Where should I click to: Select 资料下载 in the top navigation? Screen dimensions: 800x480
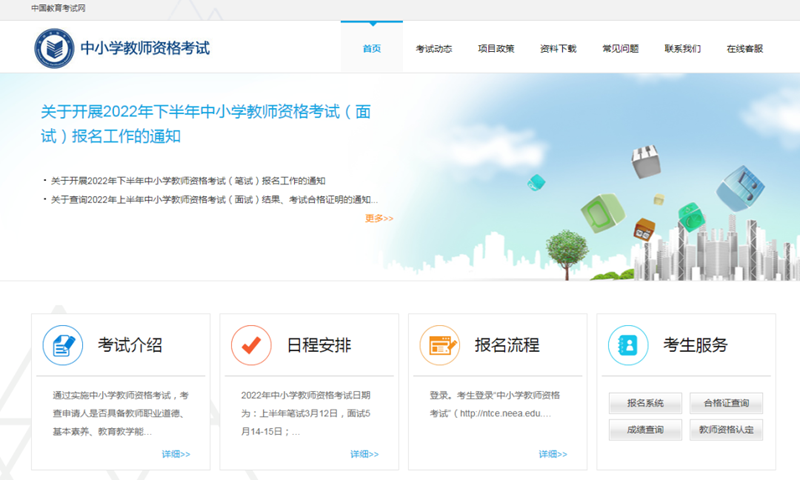(x=558, y=48)
